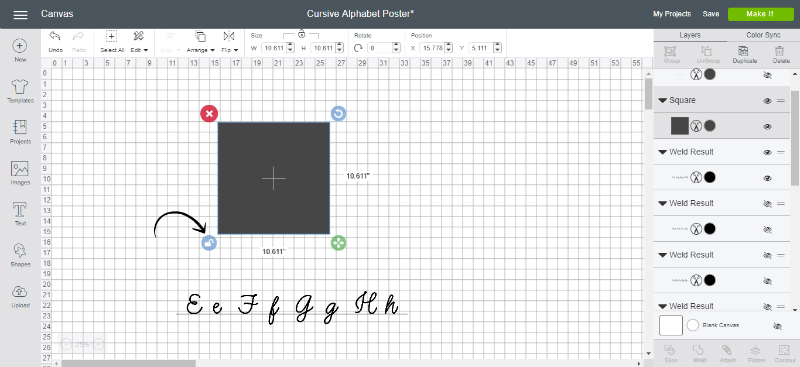Show the third Weld Result sublayer

(767, 281)
